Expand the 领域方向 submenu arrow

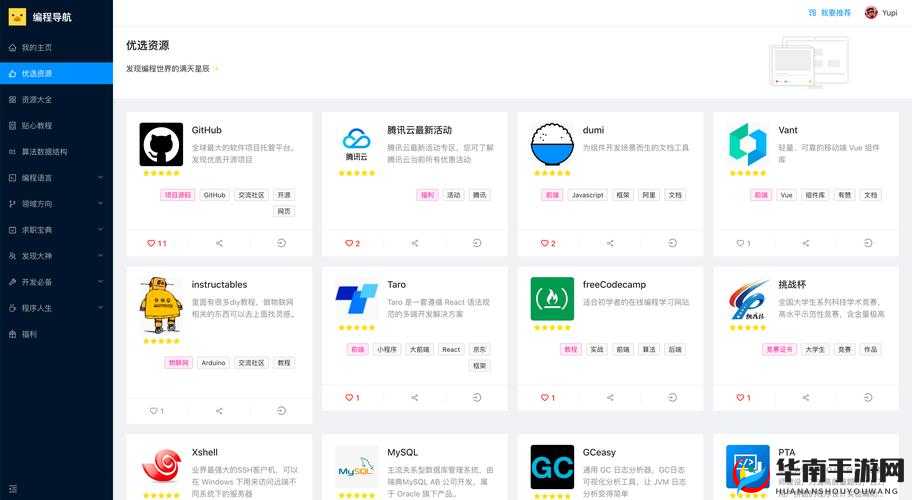(100, 204)
